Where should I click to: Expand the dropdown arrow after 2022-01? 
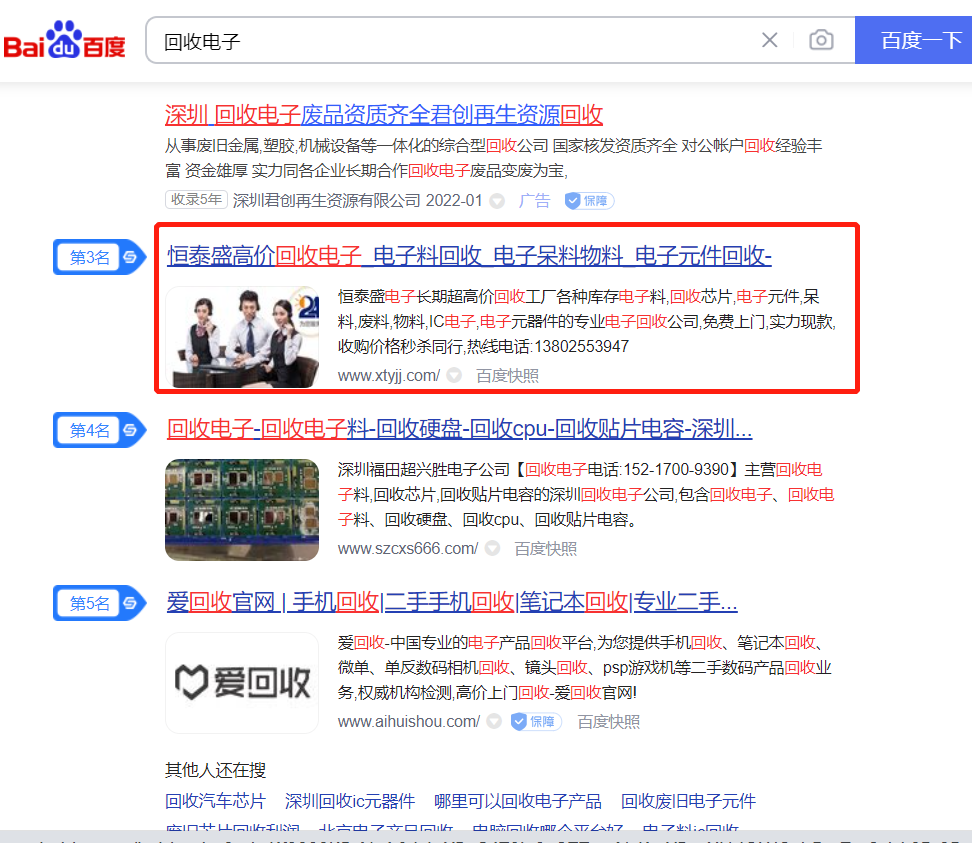coord(497,201)
